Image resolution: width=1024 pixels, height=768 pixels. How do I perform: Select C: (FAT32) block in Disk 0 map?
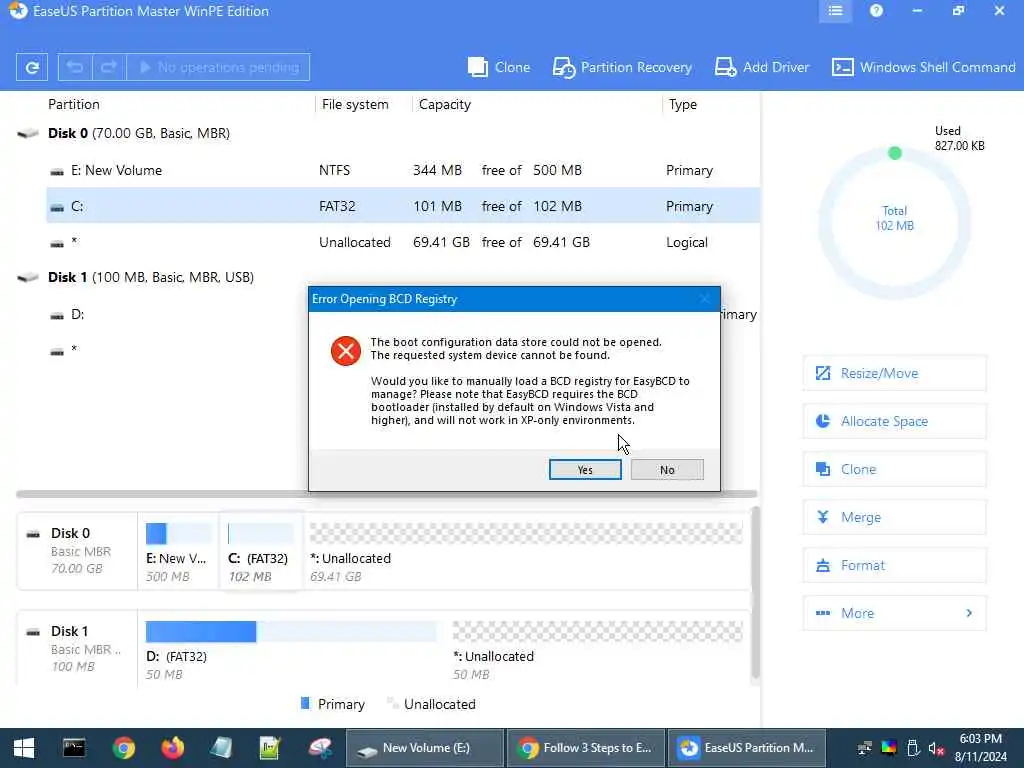point(260,552)
